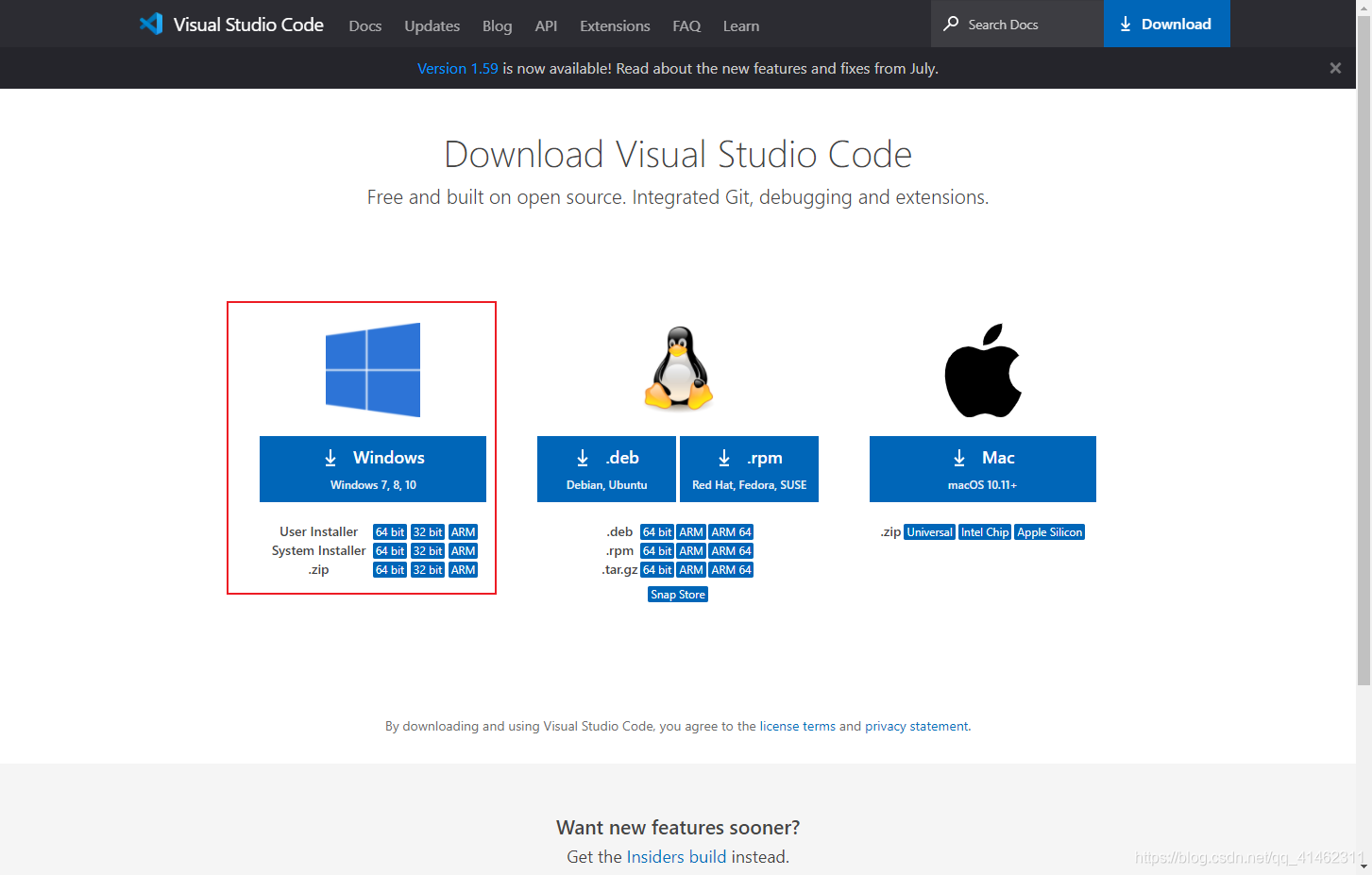Click the Snap Store button
This screenshot has height=875, width=1372.
(x=678, y=595)
